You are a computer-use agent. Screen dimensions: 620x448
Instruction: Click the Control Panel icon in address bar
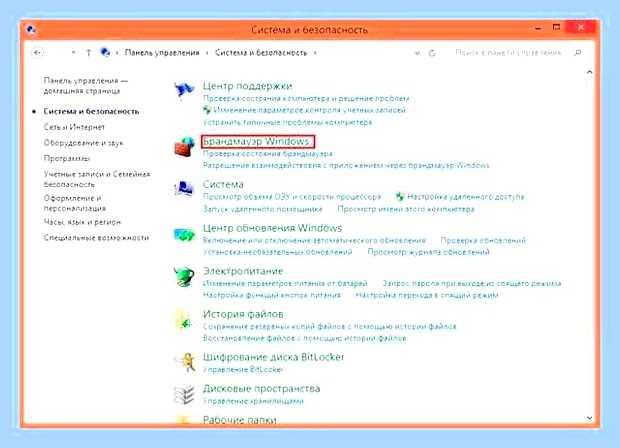coord(105,52)
